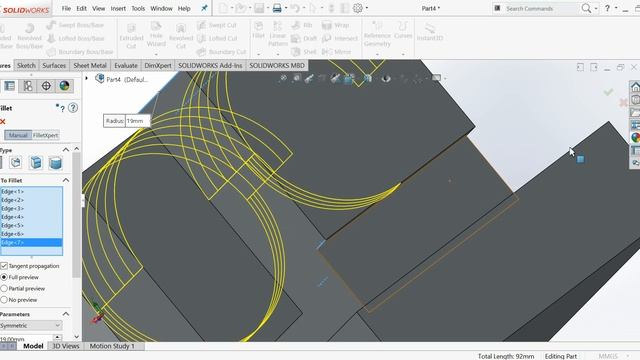Switch fillet mode to Manual

coord(18,135)
